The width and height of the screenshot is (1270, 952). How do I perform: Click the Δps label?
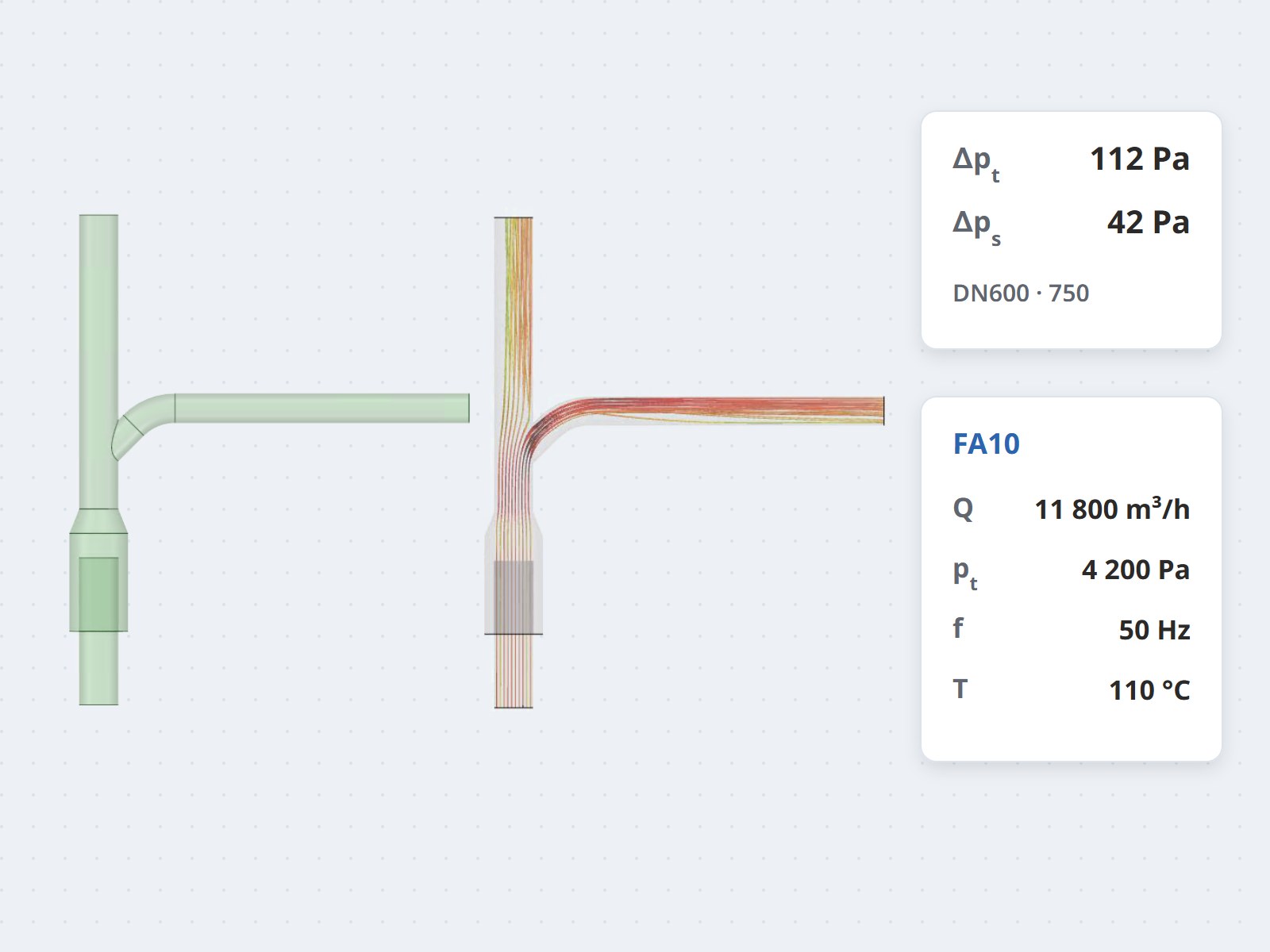click(977, 227)
